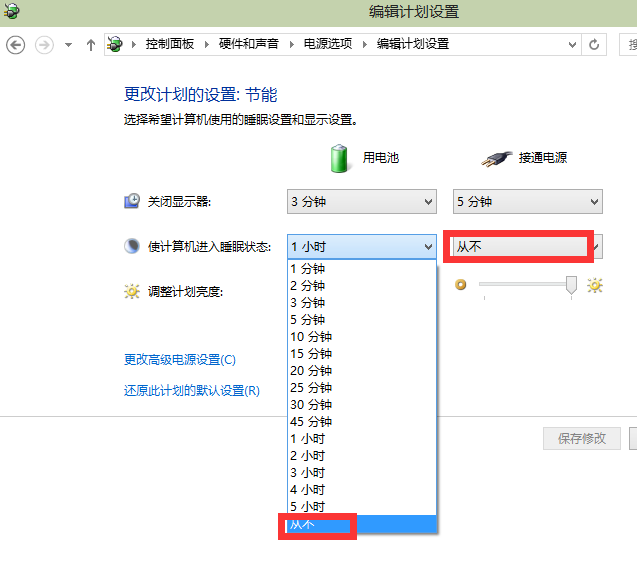Open the recent locations dropdown arrow
The width and height of the screenshot is (637, 570).
coord(68,45)
